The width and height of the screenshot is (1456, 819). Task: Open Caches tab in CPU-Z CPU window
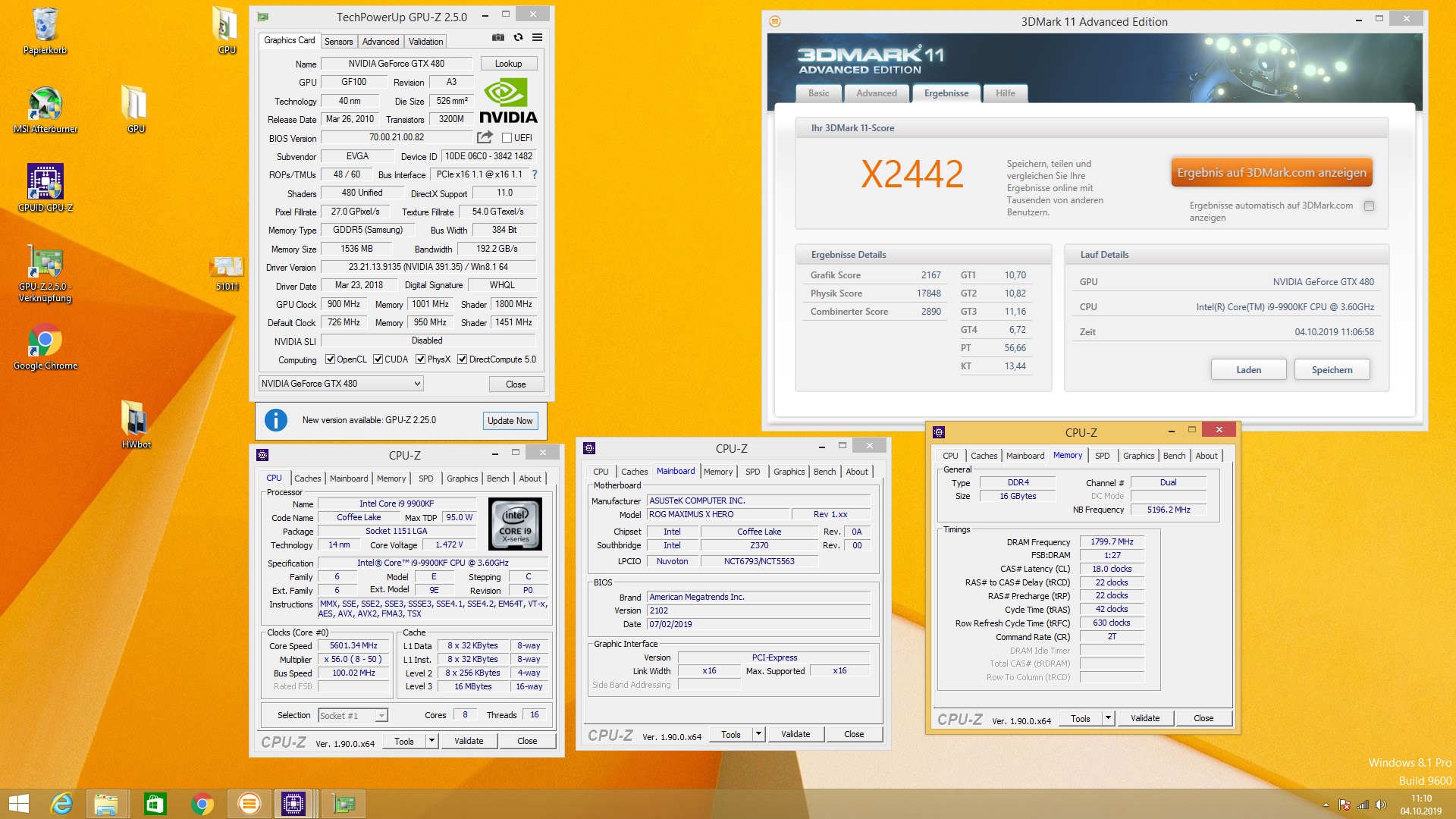coord(307,479)
